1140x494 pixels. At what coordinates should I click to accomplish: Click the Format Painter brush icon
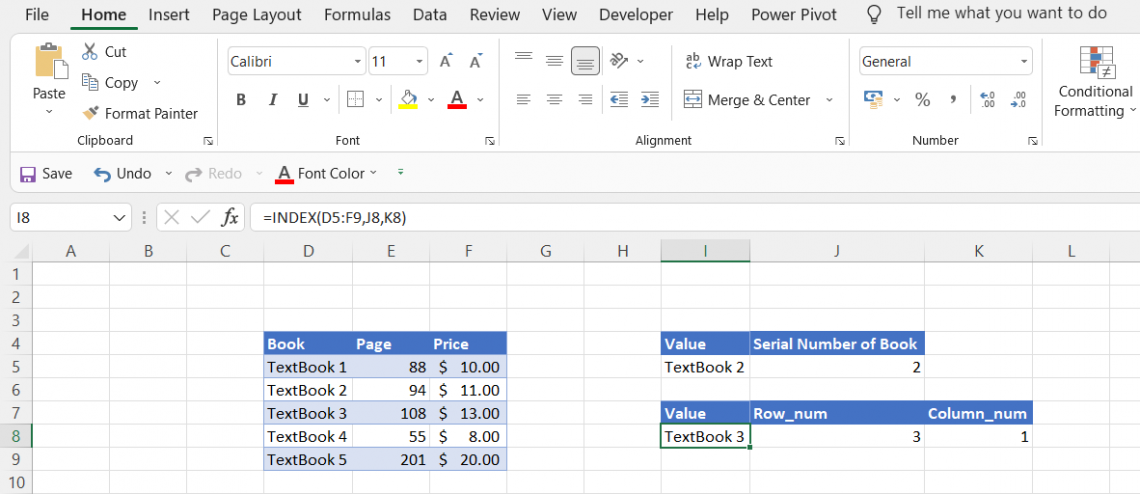click(x=91, y=114)
